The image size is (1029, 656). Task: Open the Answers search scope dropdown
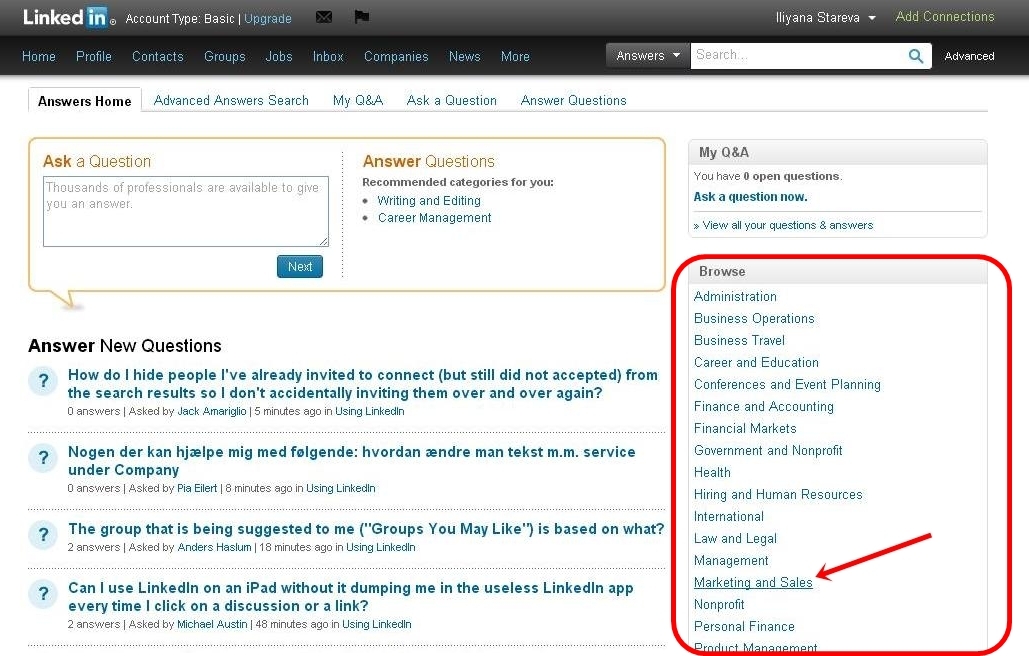648,56
